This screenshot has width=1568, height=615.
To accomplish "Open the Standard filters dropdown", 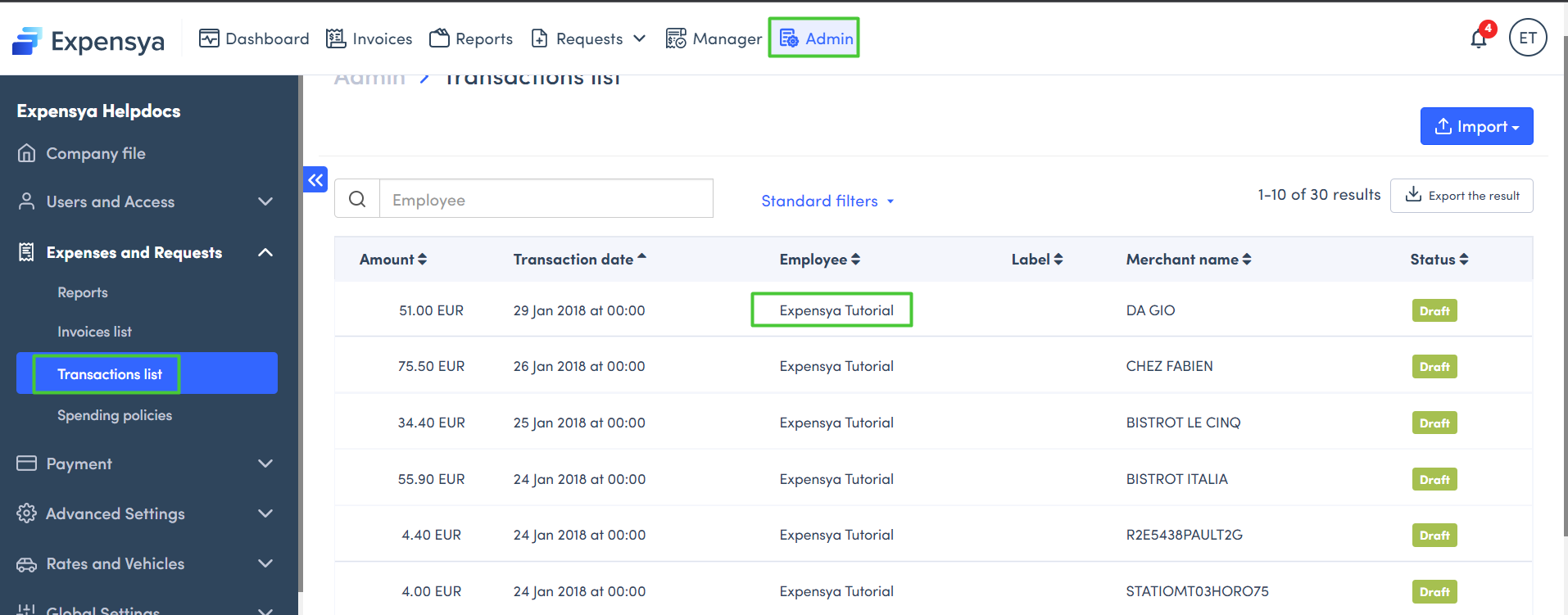I will click(827, 201).
